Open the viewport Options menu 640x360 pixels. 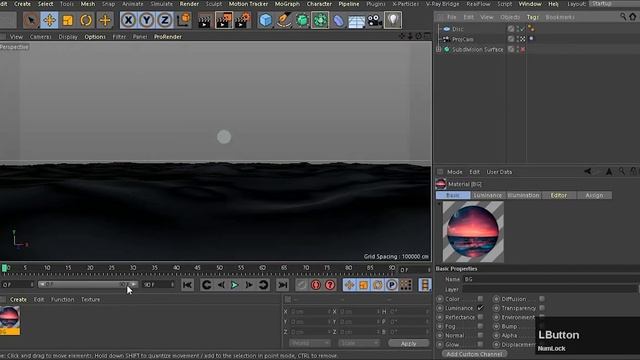(x=95, y=37)
